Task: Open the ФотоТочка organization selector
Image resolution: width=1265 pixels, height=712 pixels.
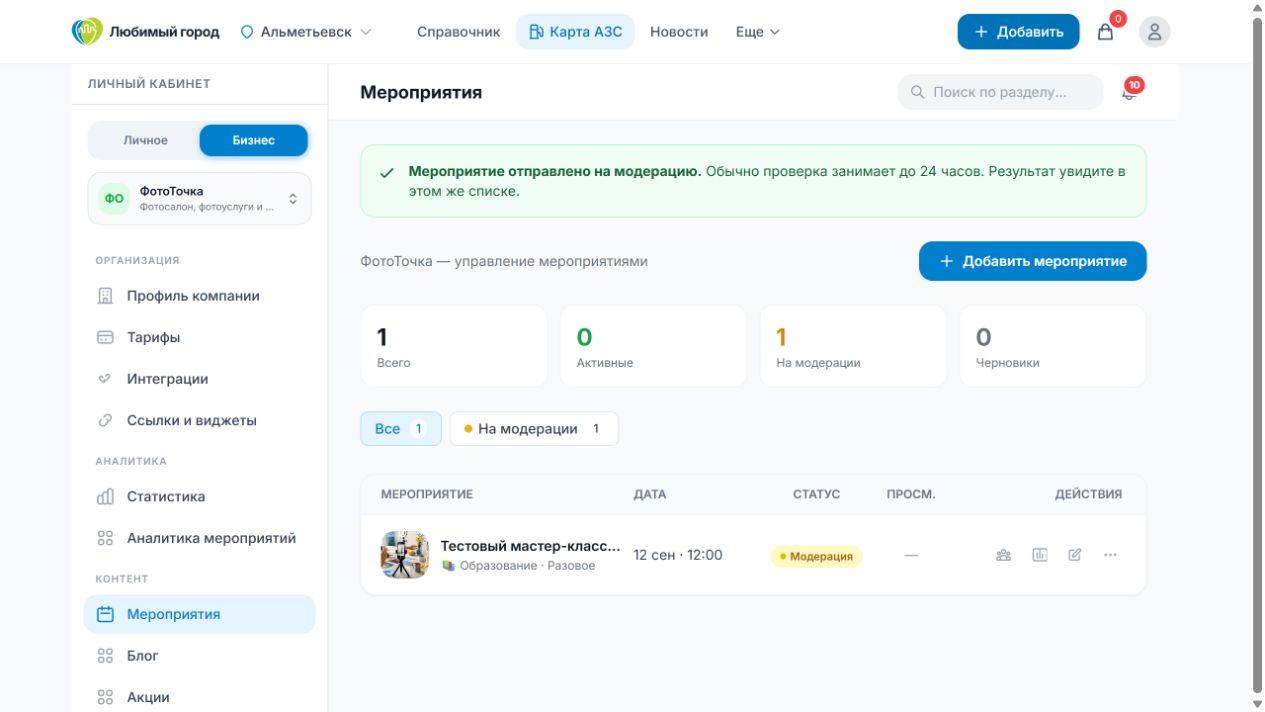Action: 199,198
